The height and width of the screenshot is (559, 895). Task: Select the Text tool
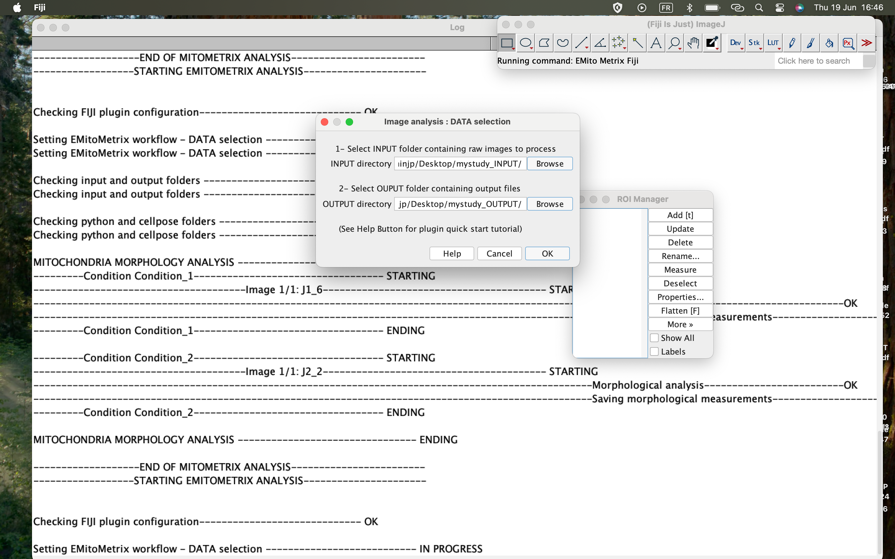pyautogui.click(x=656, y=43)
